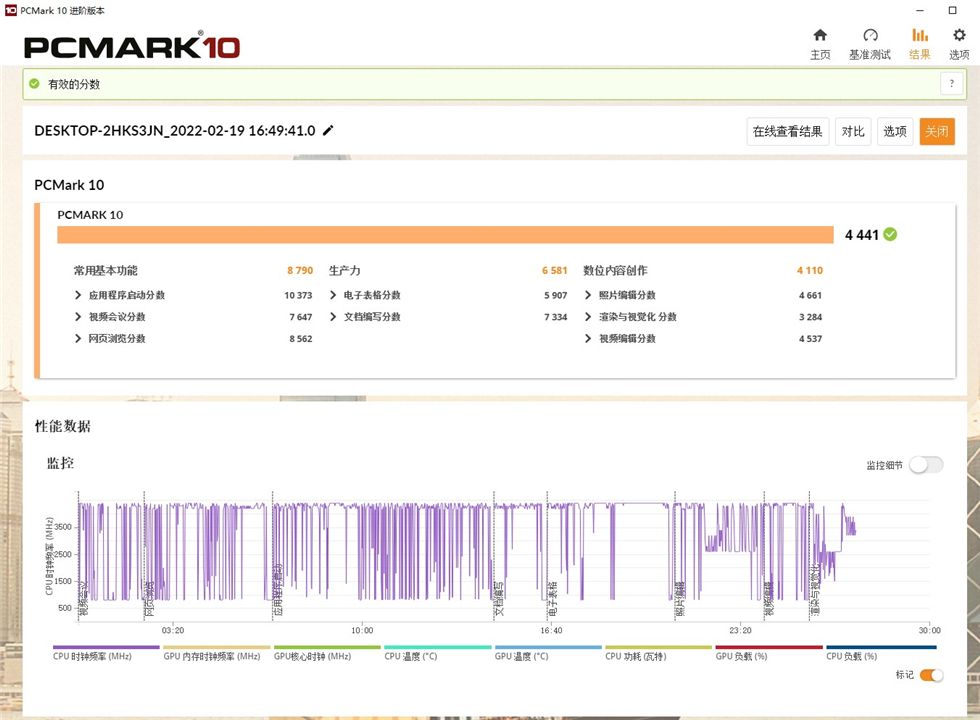Viewport: 980px width, 720px height.
Task: Open the 基准测试 benchmark gauge icon
Action: click(x=869, y=36)
